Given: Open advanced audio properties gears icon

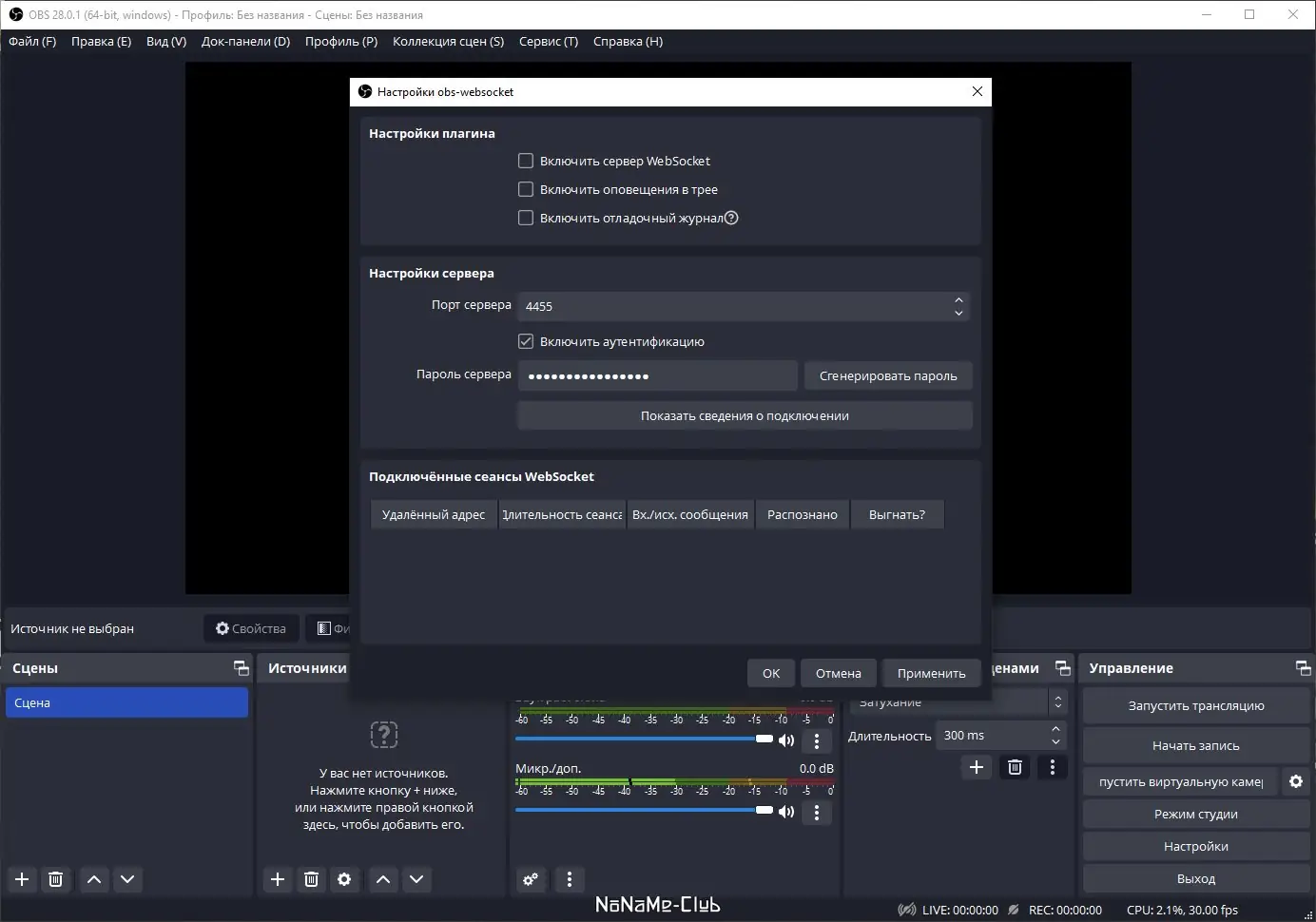Looking at the screenshot, I should pyautogui.click(x=531, y=879).
